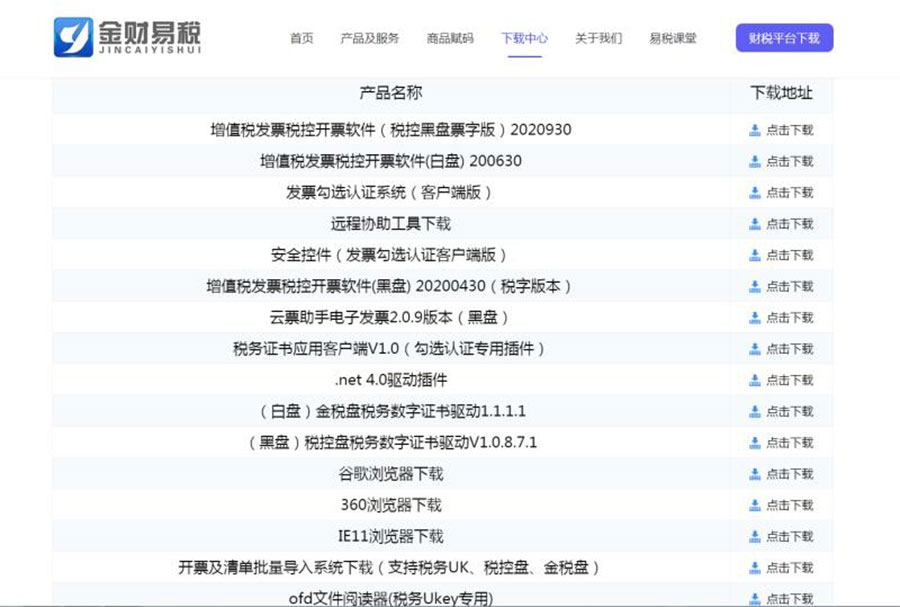Image resolution: width=900 pixels, height=607 pixels.
Task: Select the text （黑盘）税控盘税务数字证书驱动V1.0.8.7.1
Action: click(391, 442)
